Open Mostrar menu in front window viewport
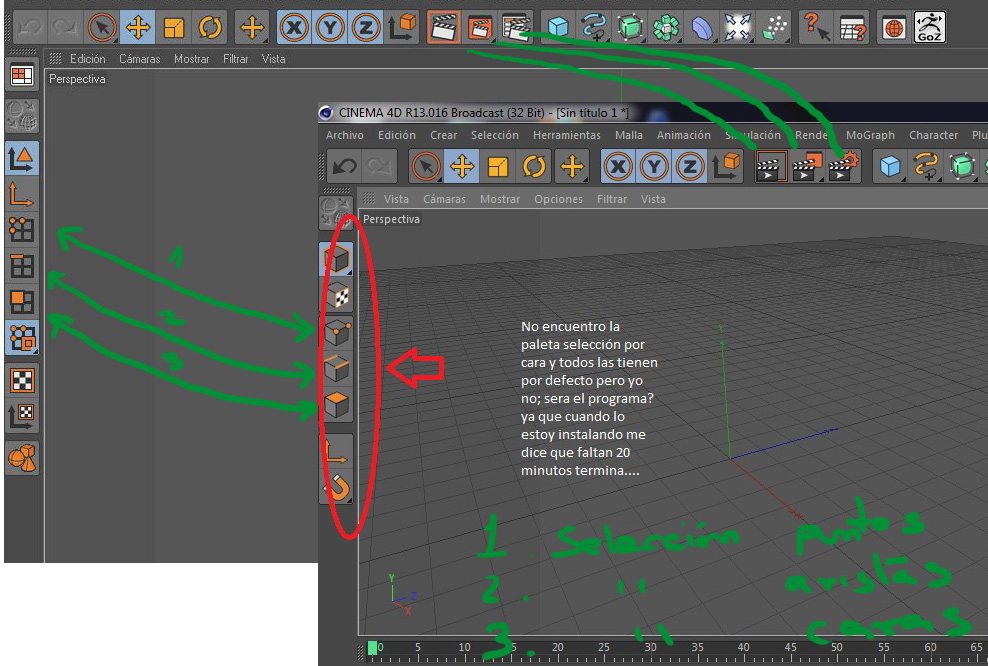Image resolution: width=988 pixels, height=666 pixels. pyautogui.click(x=500, y=199)
